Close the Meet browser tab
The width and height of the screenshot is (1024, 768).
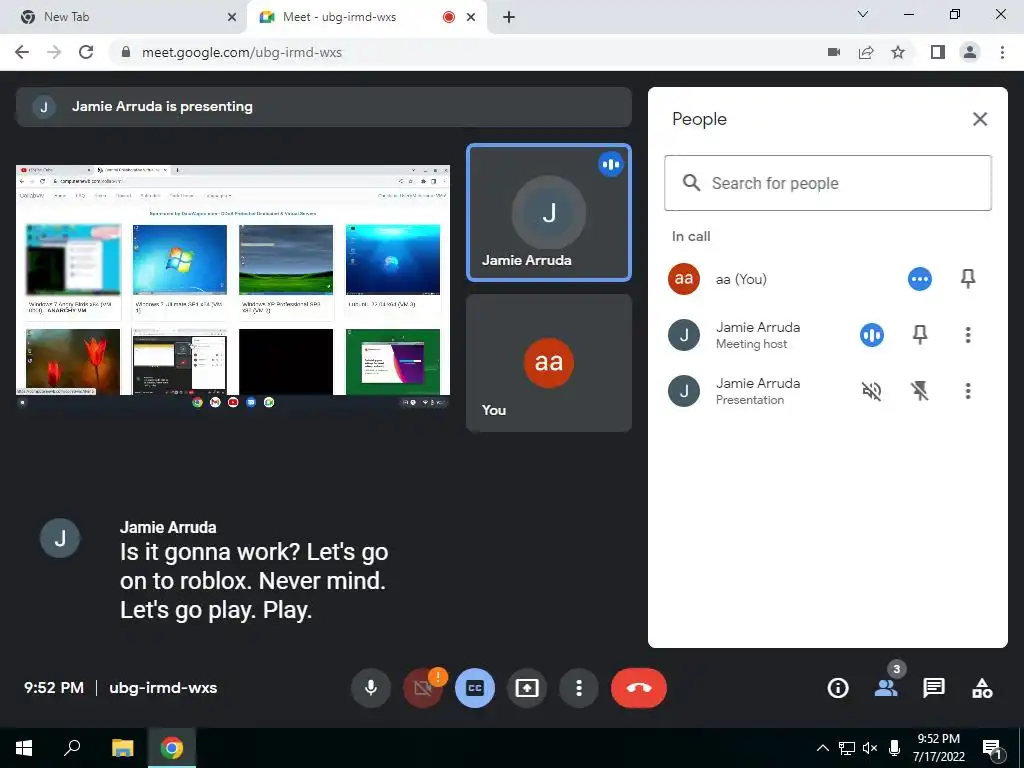471,17
